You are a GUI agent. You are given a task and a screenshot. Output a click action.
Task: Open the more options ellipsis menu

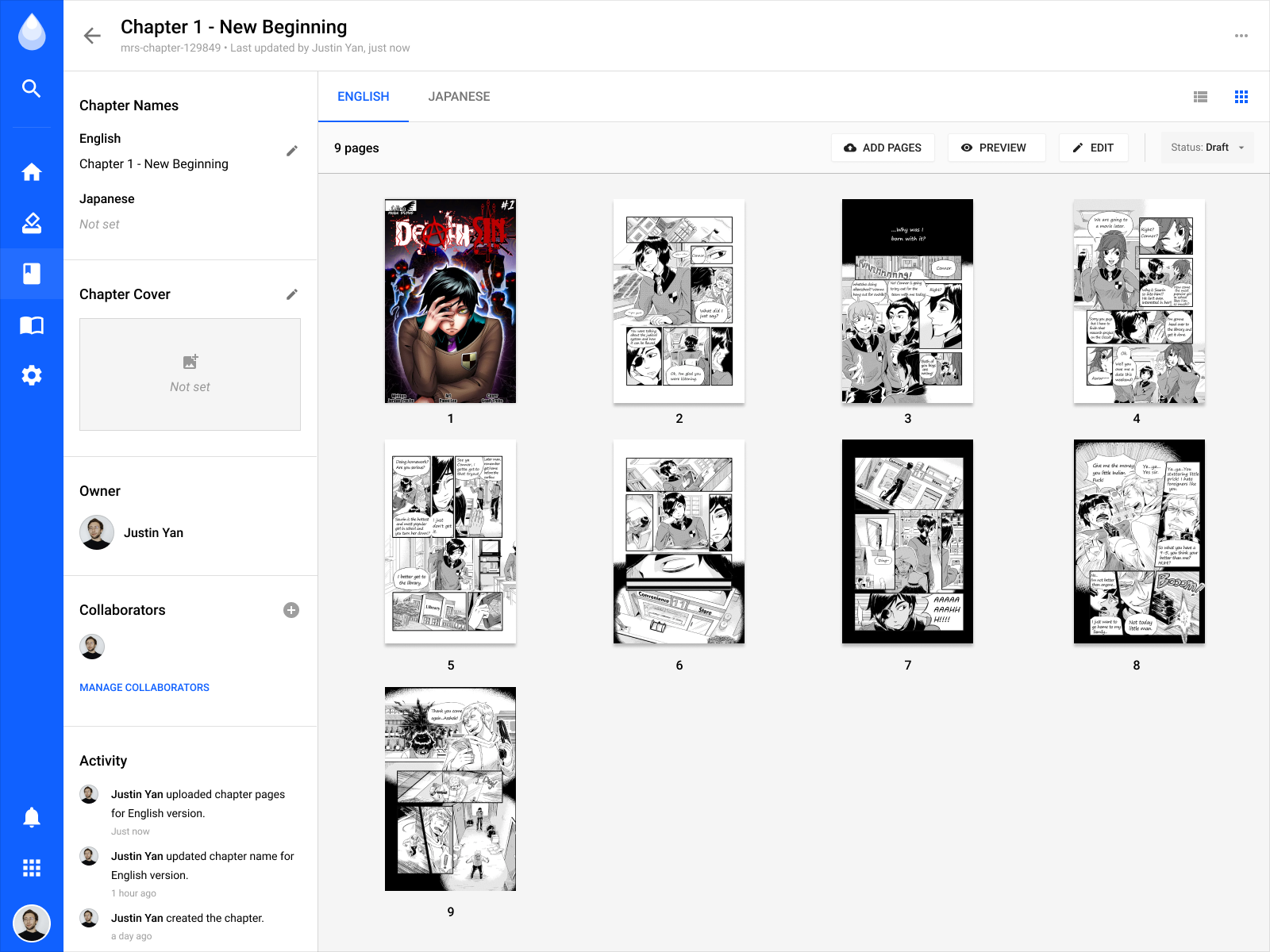tap(1241, 36)
